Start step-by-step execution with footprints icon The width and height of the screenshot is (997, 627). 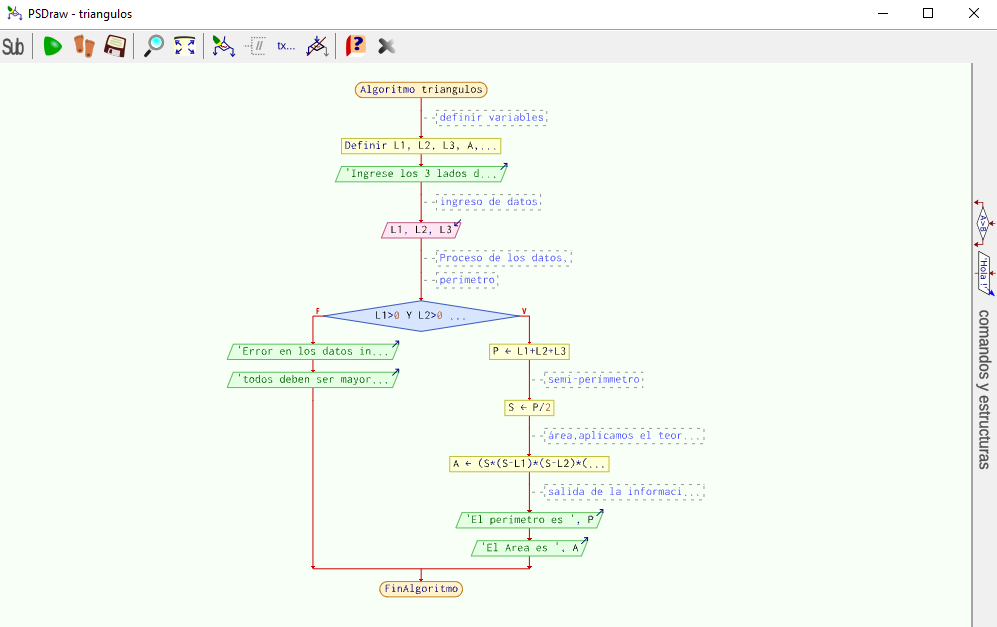tap(84, 46)
